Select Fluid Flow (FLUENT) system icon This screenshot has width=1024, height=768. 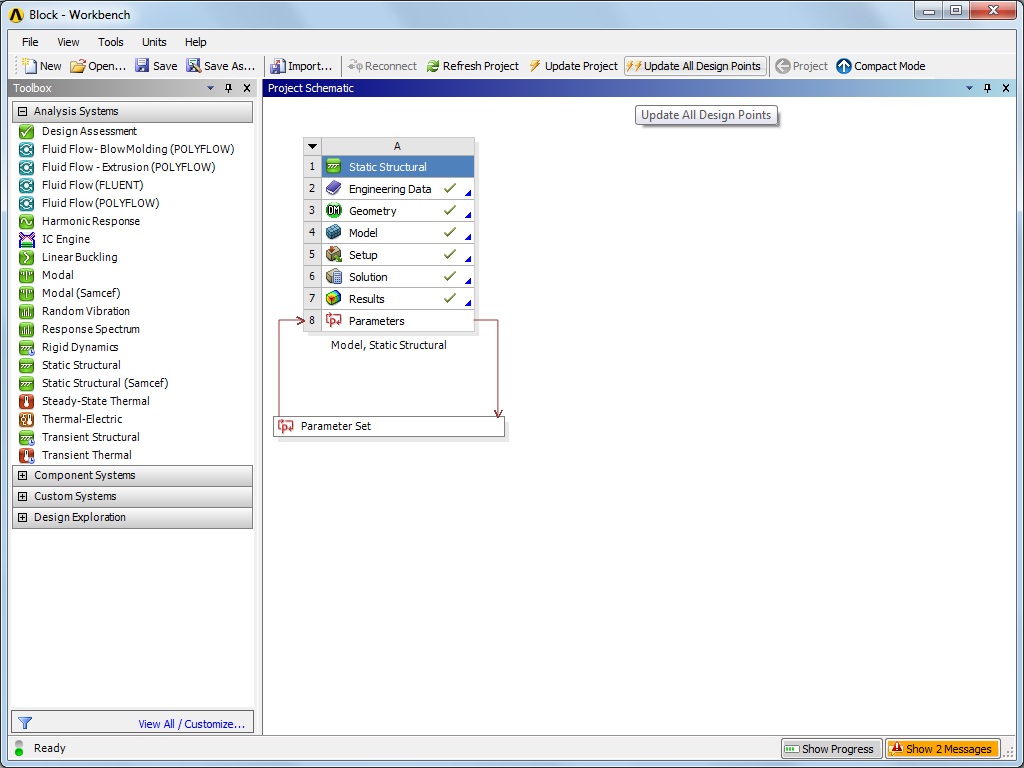pos(26,185)
